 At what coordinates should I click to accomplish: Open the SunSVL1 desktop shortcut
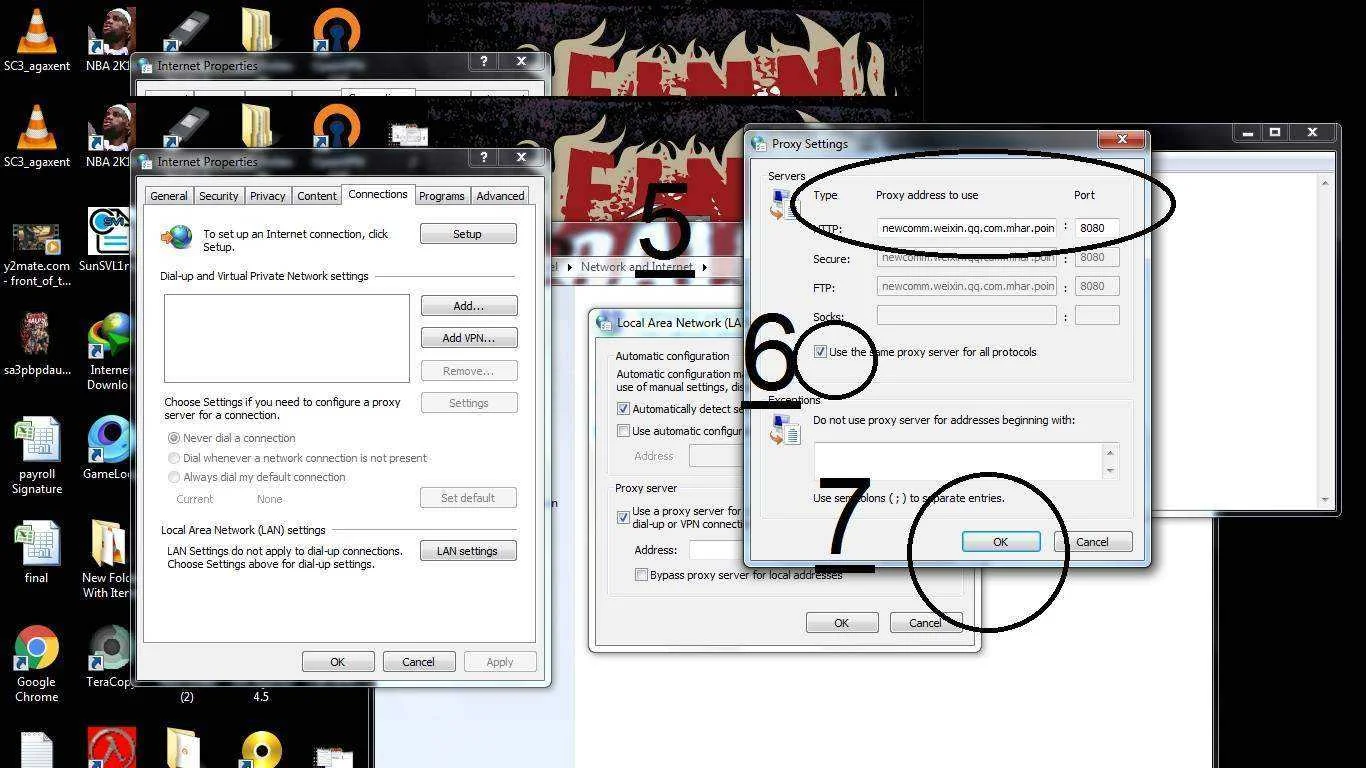(x=107, y=240)
